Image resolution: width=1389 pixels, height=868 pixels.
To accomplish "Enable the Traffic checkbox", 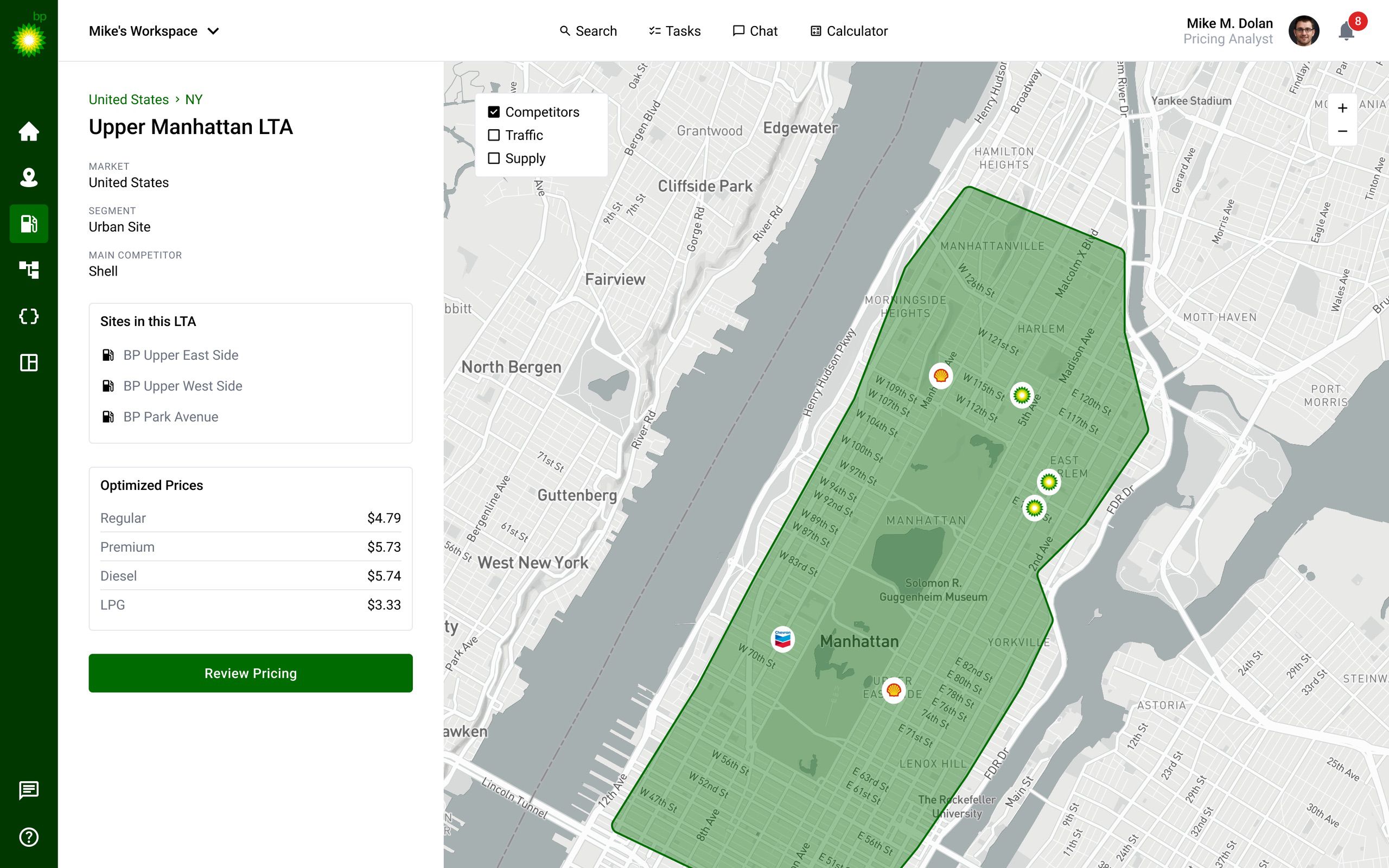I will pyautogui.click(x=494, y=135).
